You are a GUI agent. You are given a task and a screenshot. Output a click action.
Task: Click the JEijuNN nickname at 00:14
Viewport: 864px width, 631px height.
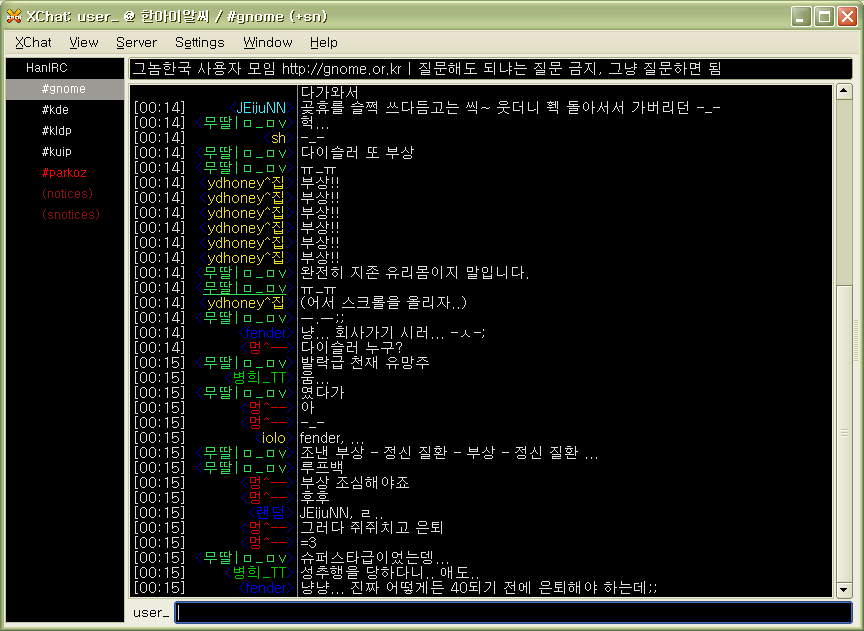pos(261,107)
